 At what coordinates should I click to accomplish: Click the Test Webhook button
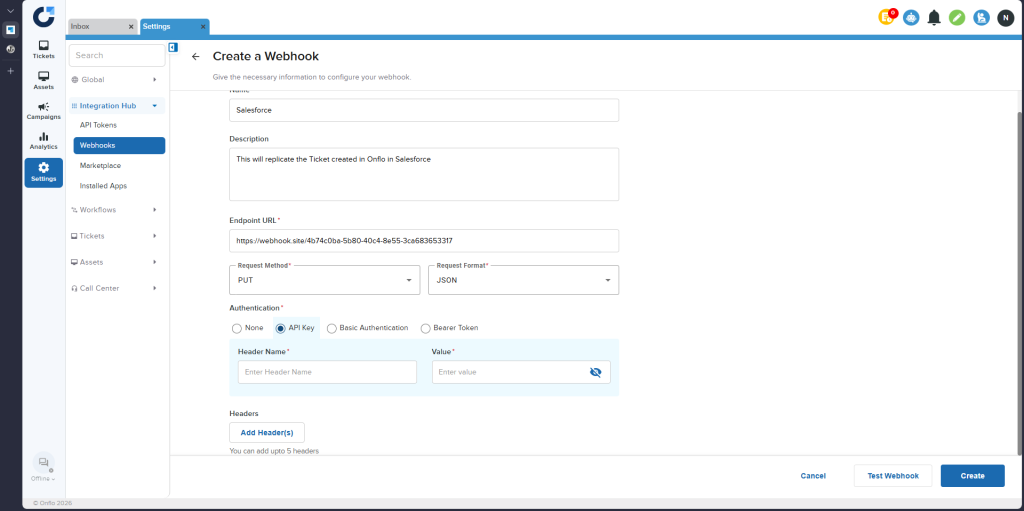pos(893,476)
